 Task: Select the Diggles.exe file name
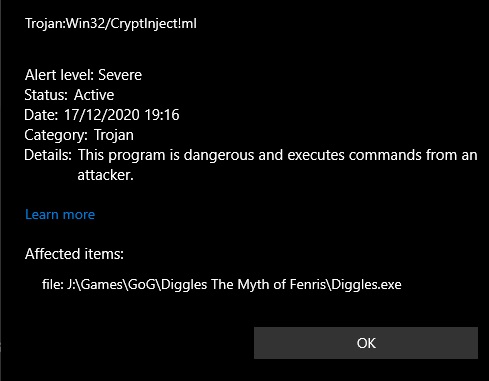click(366, 284)
